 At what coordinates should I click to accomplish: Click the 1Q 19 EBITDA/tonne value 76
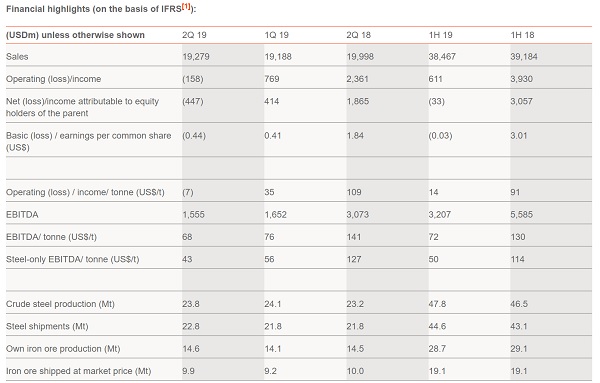(x=269, y=237)
